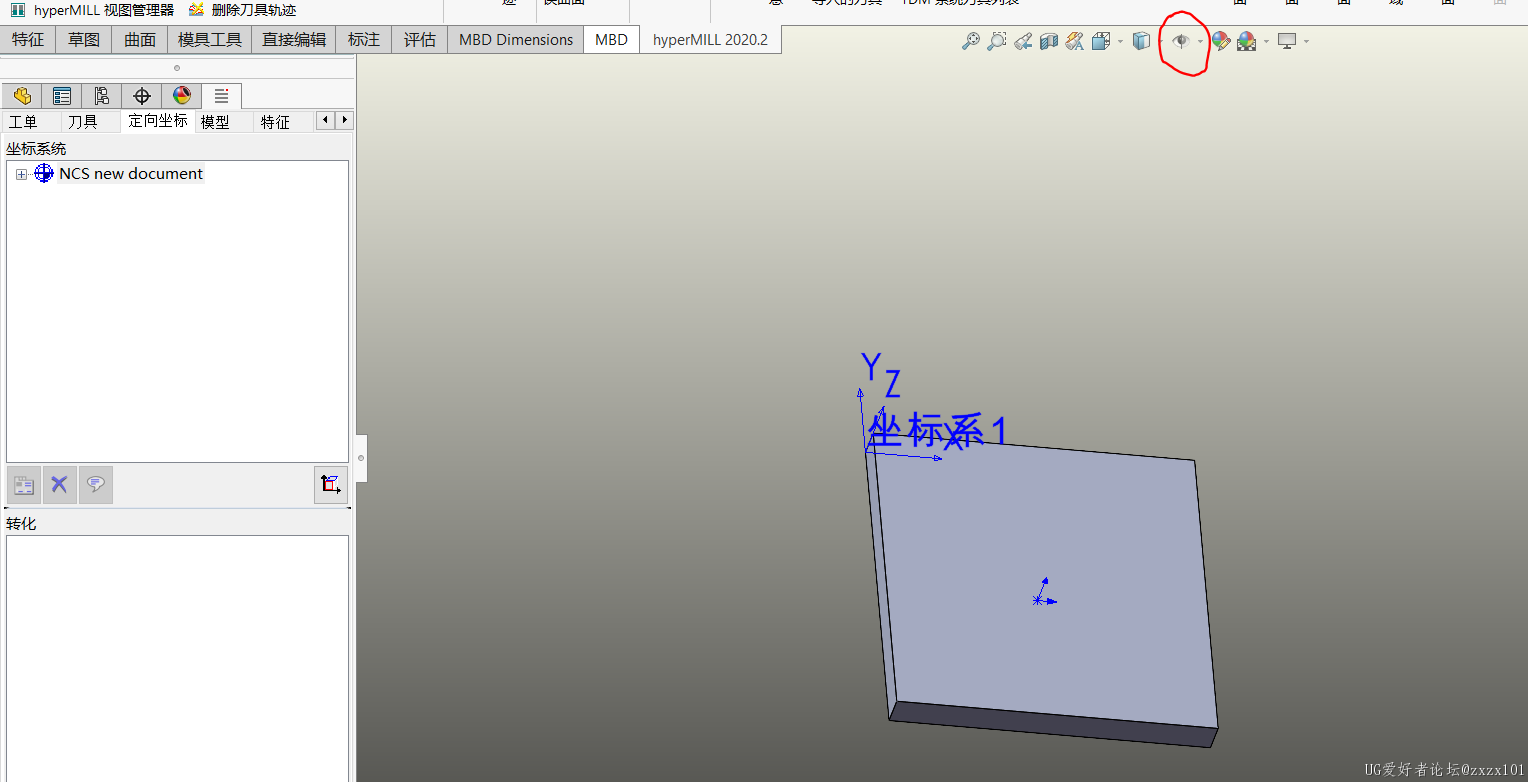Click Zoom to Area magnifier icon

(x=997, y=41)
